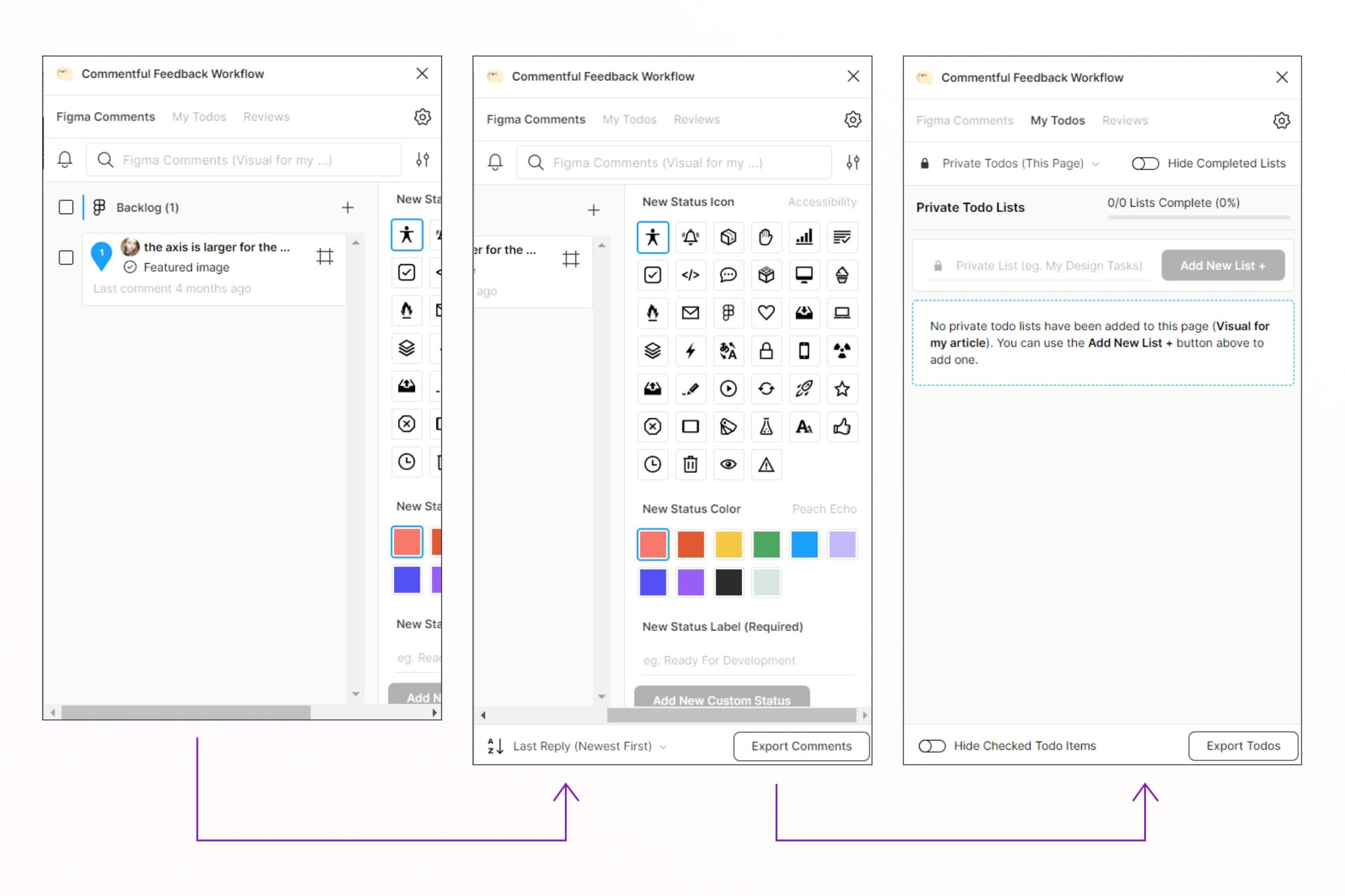Toggle Hide Checked Todo Items
This screenshot has height=896, width=1345.
pos(932,746)
